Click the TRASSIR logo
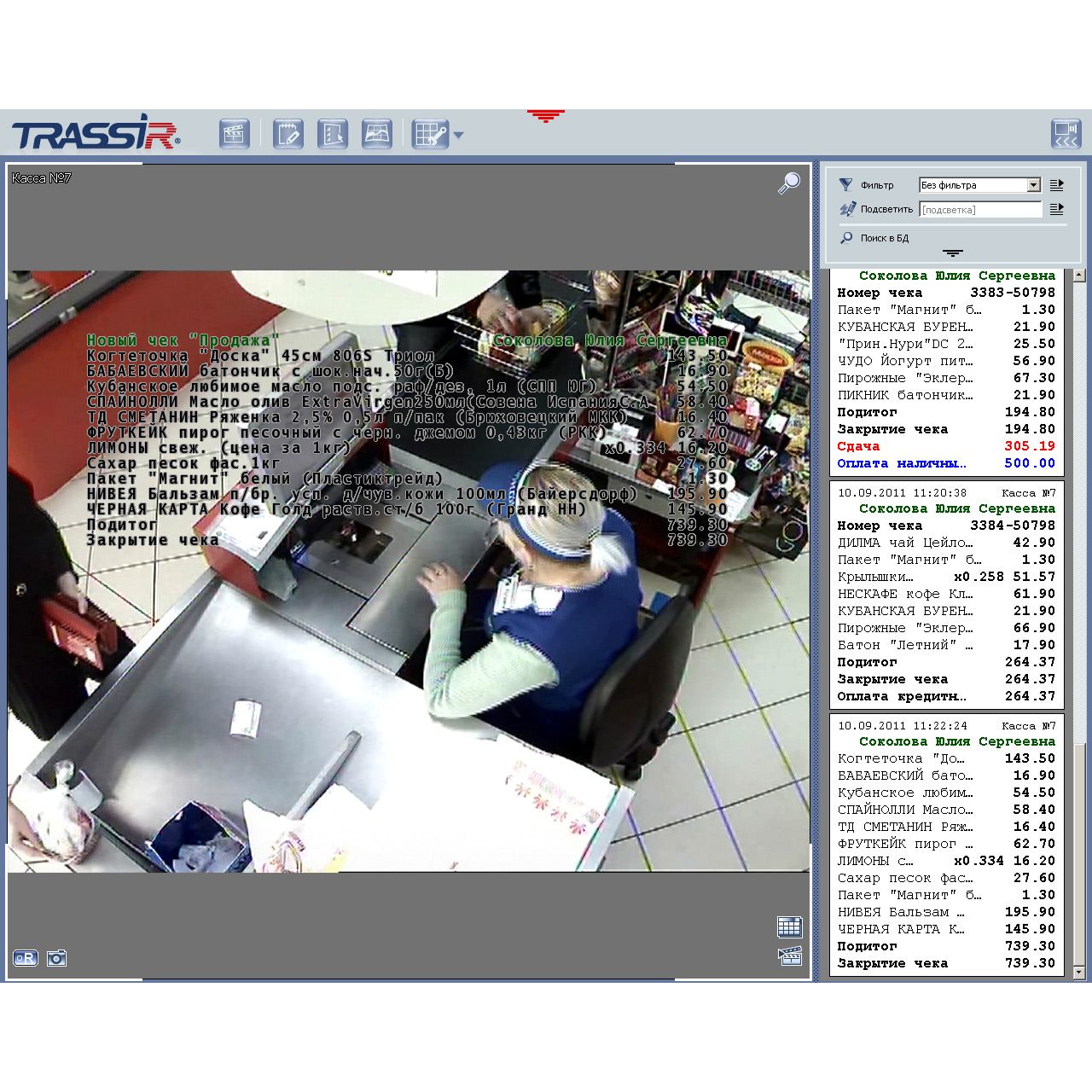 (96, 132)
